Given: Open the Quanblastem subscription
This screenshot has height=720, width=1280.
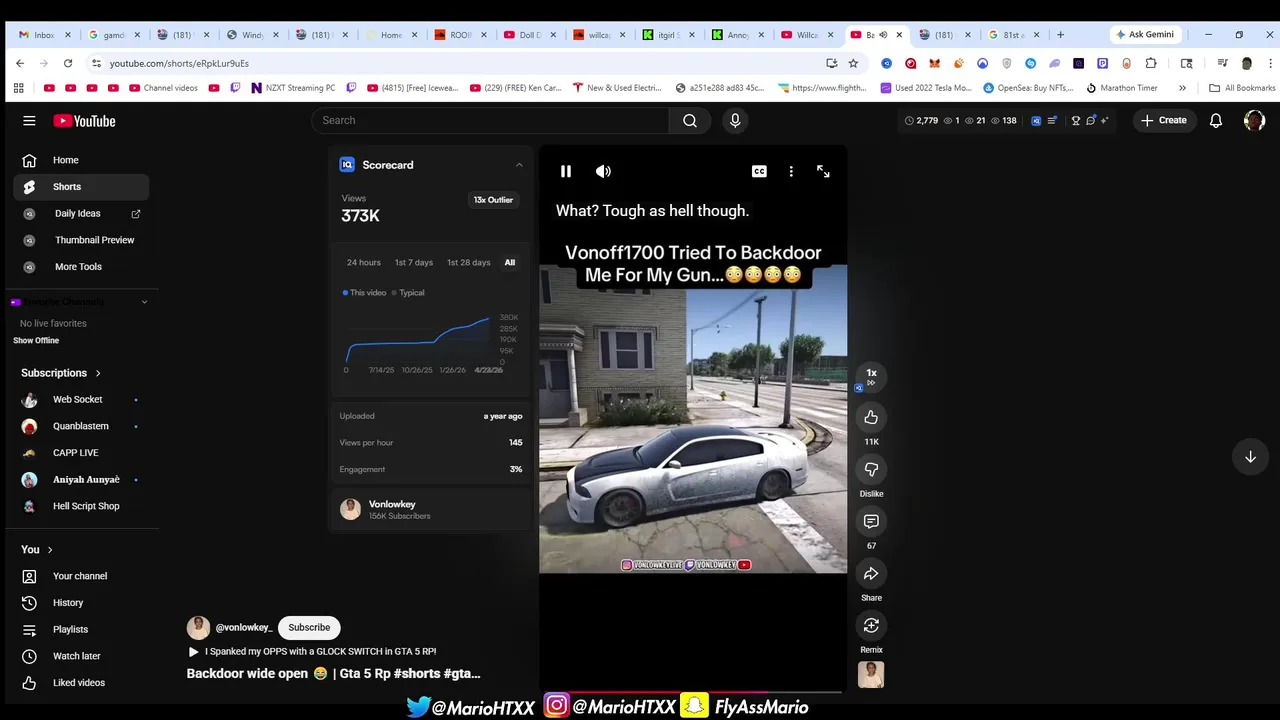Looking at the screenshot, I should [x=81, y=426].
